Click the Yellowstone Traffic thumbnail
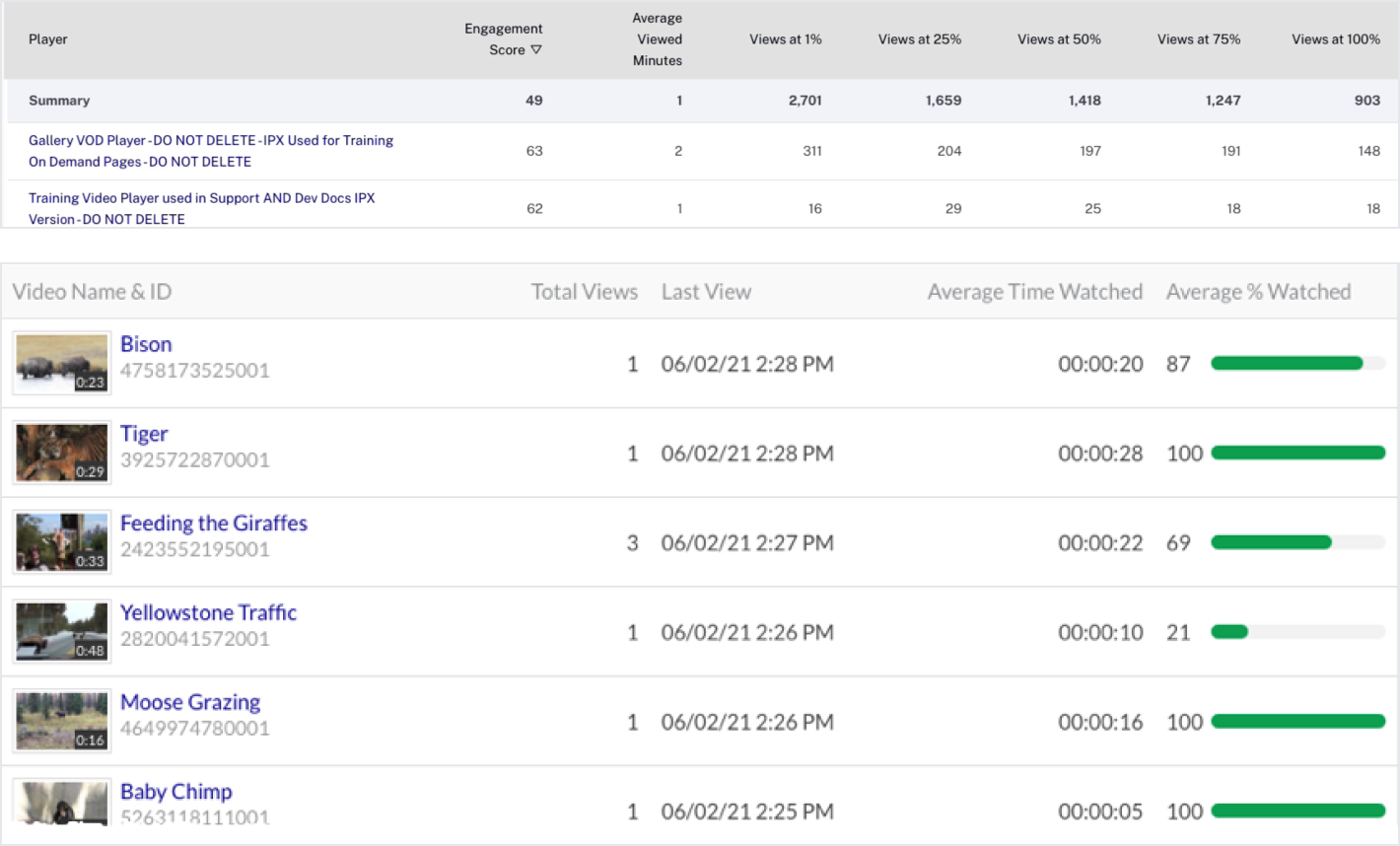Image resolution: width=1400 pixels, height=846 pixels. [x=62, y=632]
